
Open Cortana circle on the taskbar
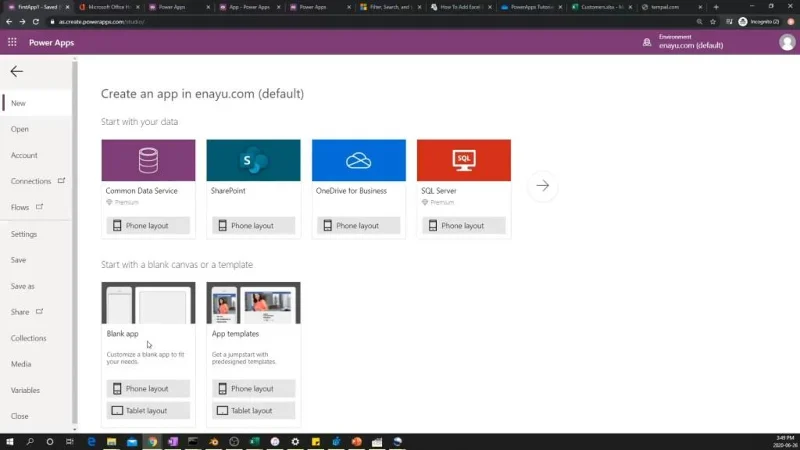pos(49,442)
